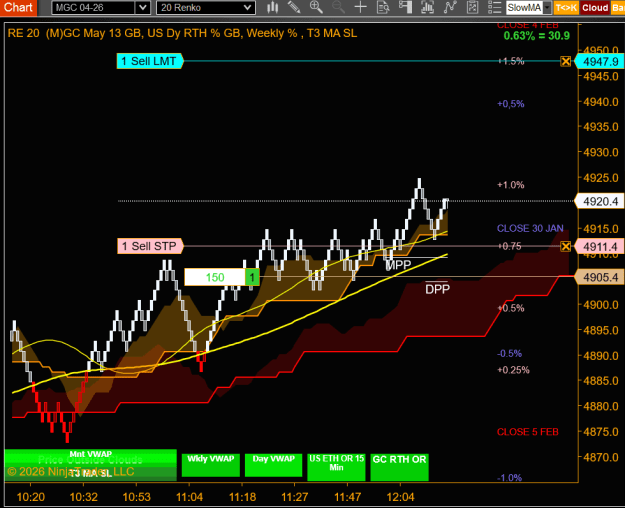Click the 10:20 time axis label
This screenshot has height=508, width=625.
31,497
